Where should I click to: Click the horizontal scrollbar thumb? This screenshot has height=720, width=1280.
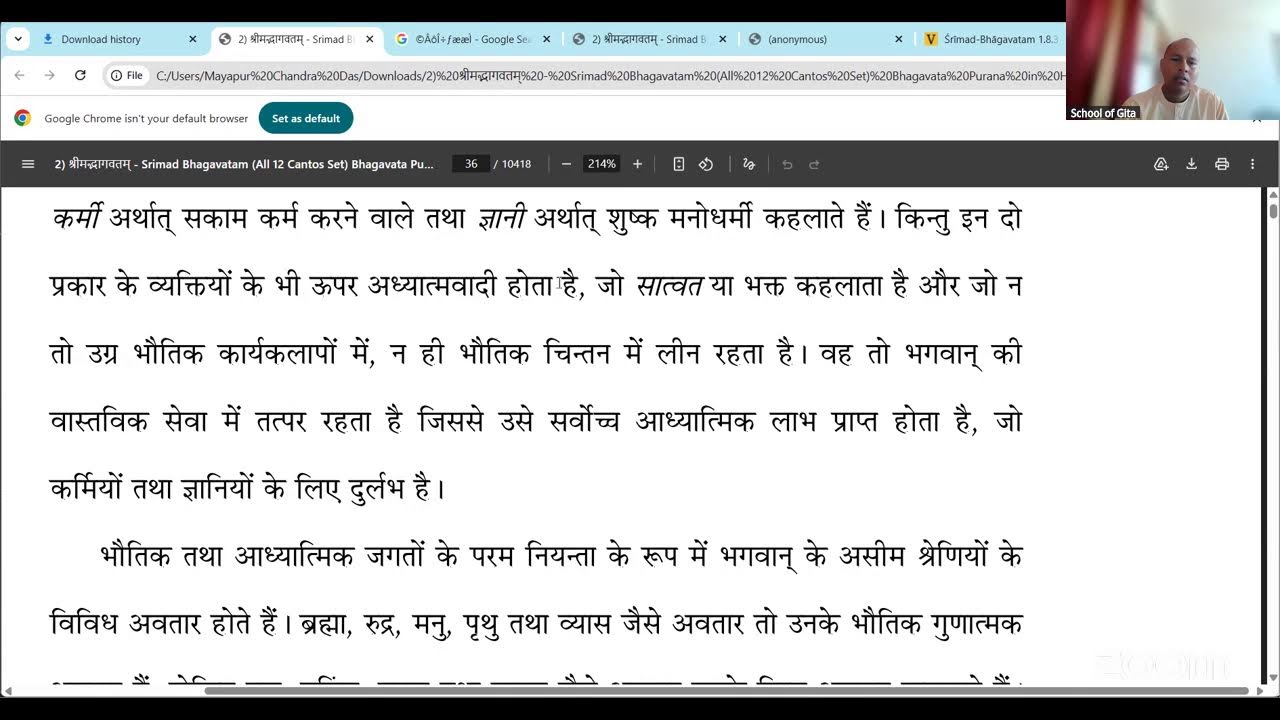(727, 691)
